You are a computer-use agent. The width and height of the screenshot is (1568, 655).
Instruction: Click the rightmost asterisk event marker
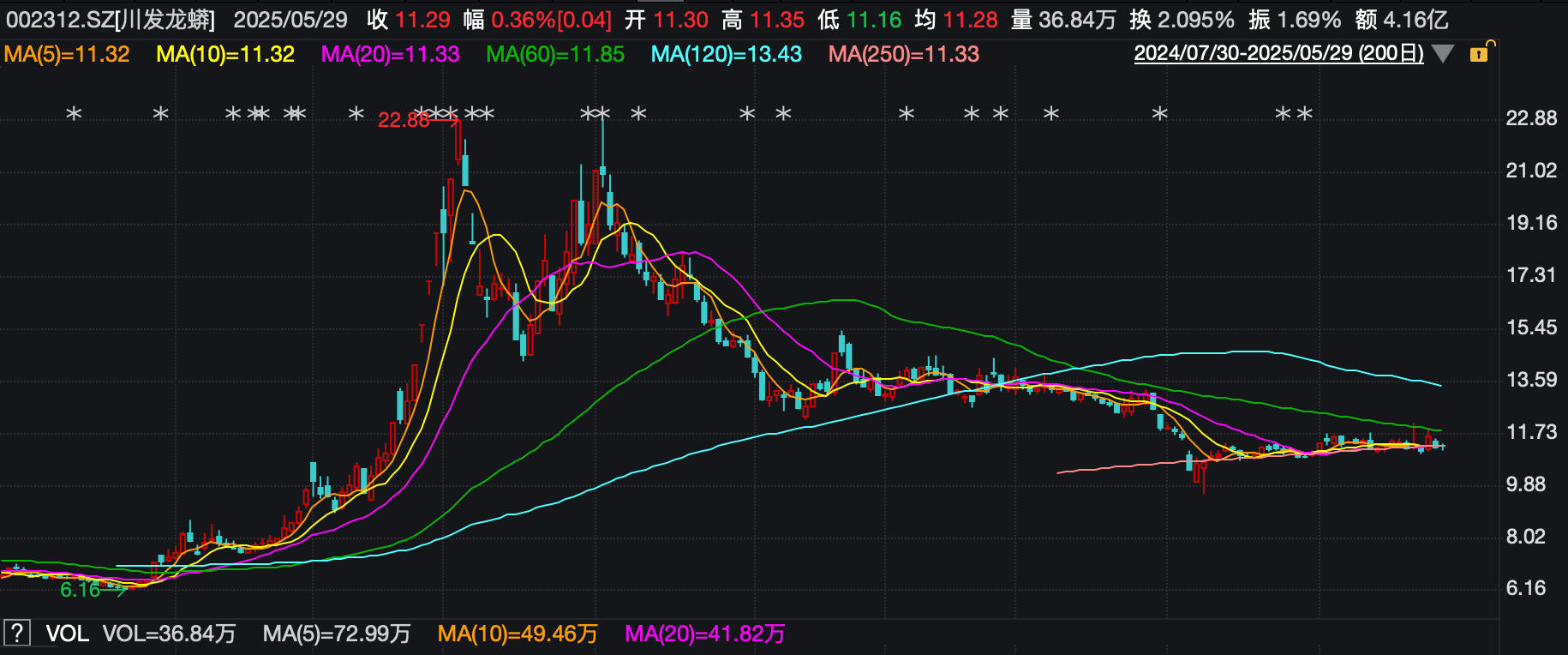pyautogui.click(x=1304, y=113)
